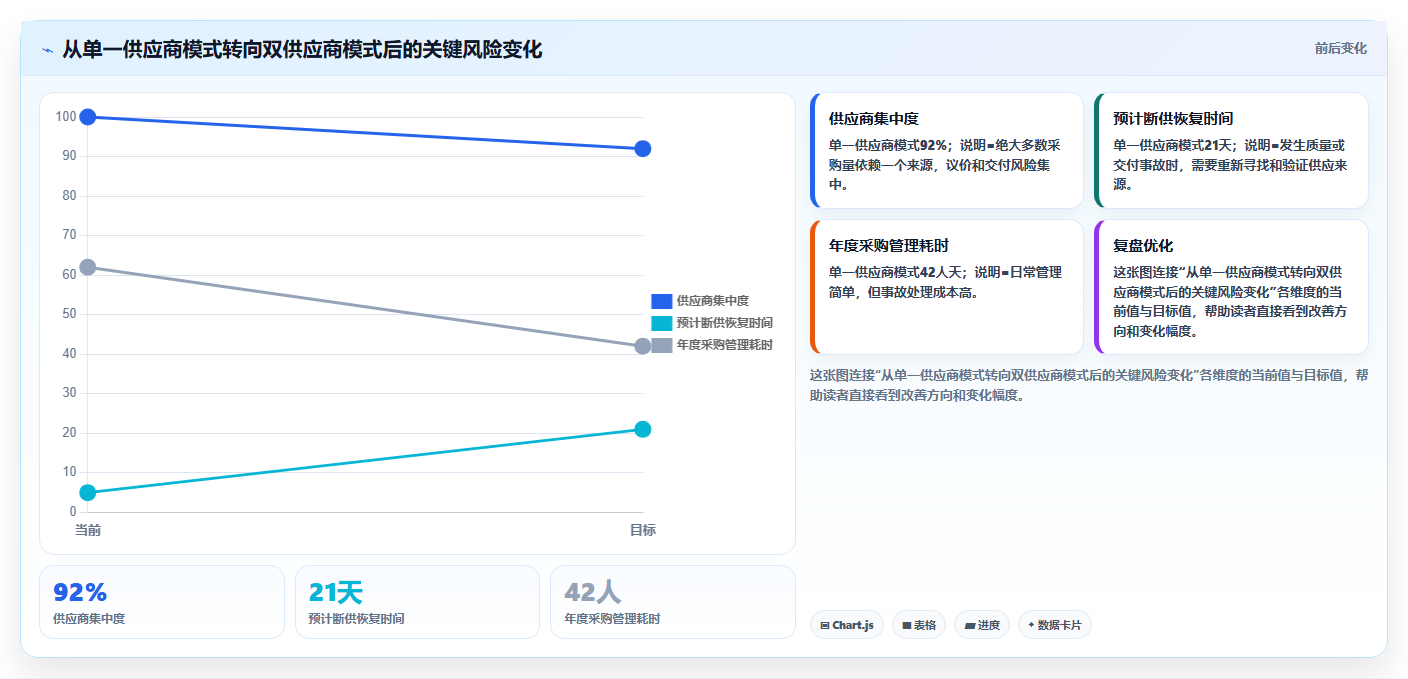Click the y-axis value 0

(x=72, y=511)
